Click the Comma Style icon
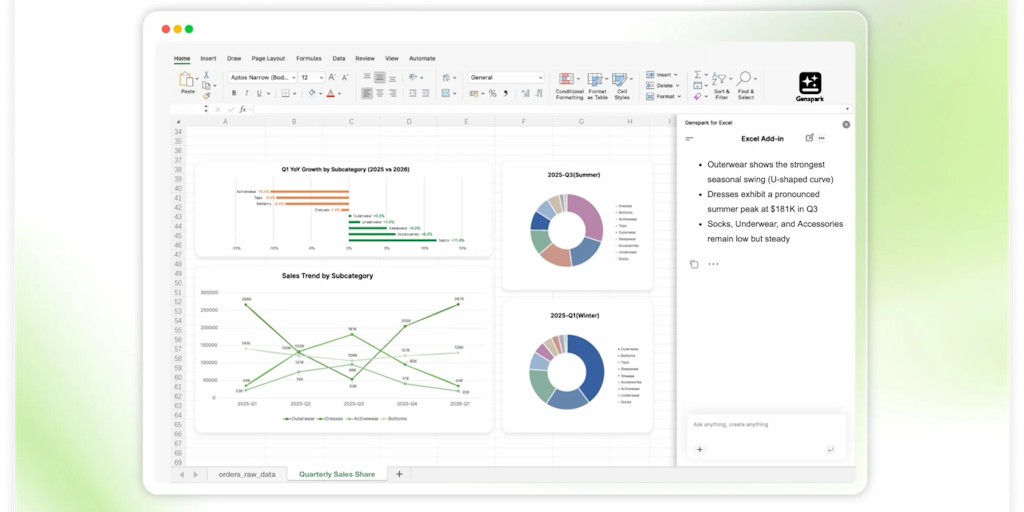Viewport: 1024px width, 512px height. click(x=505, y=93)
